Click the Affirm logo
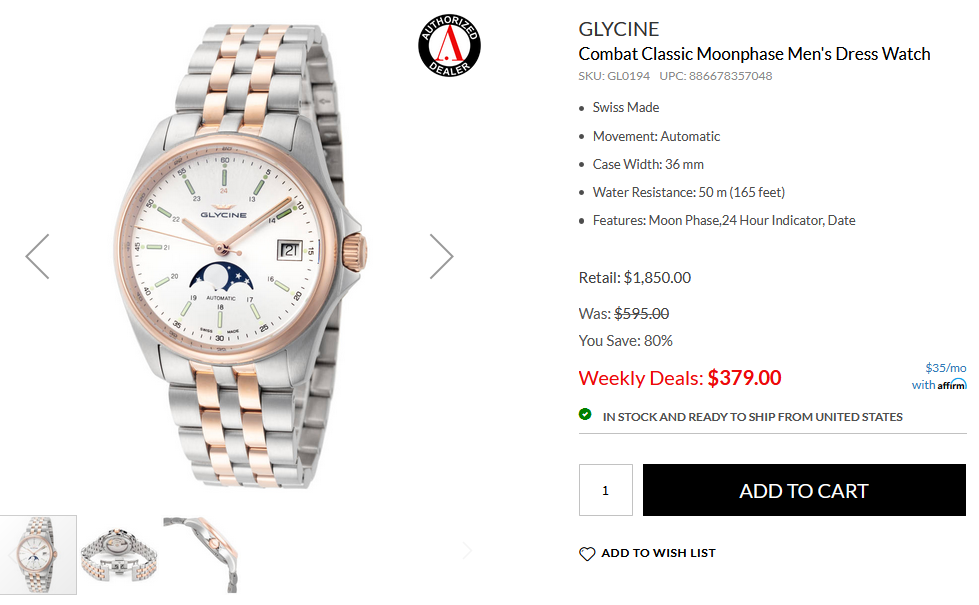Viewport: 979px width, 605px height. click(x=952, y=385)
